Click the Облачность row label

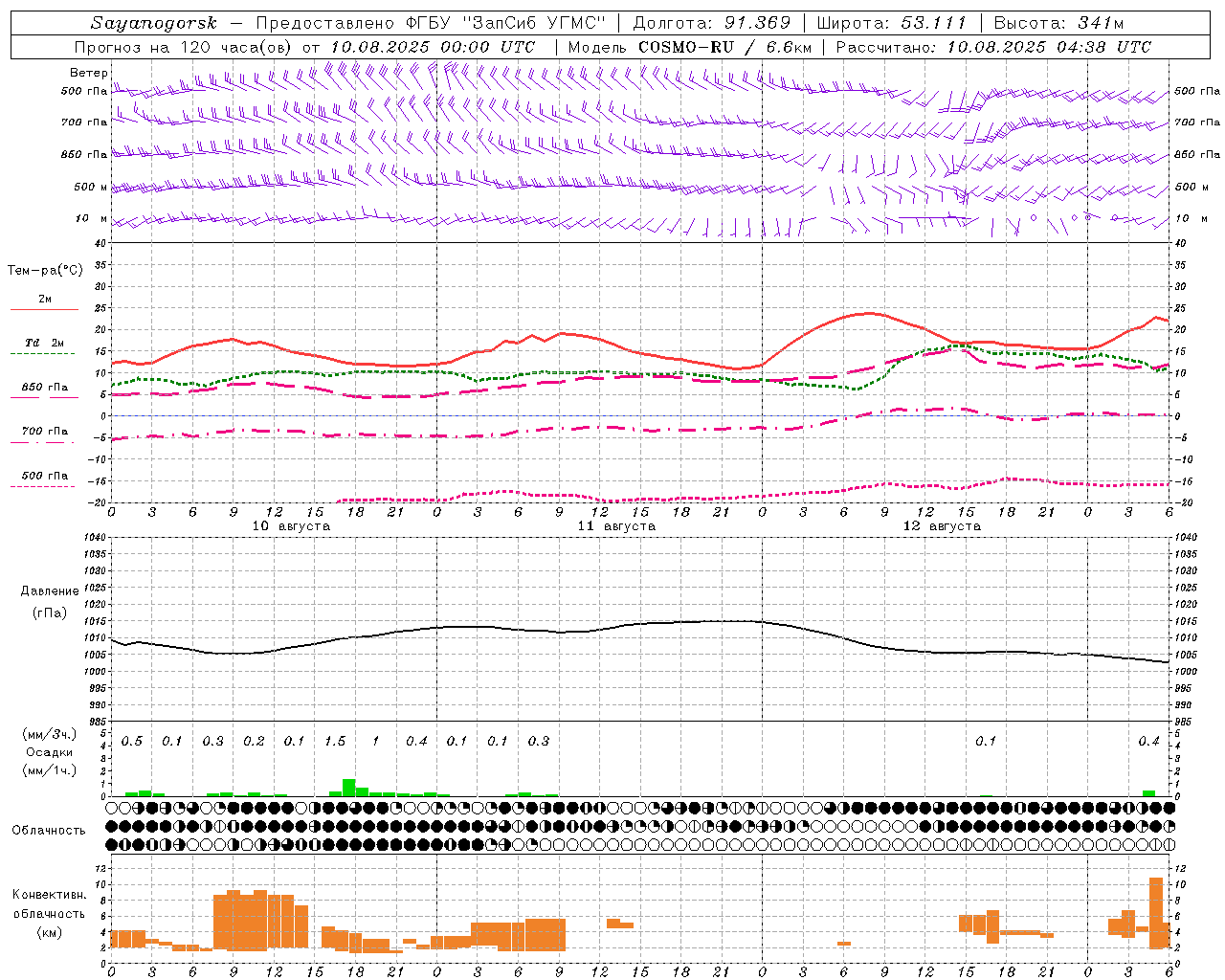[x=49, y=831]
